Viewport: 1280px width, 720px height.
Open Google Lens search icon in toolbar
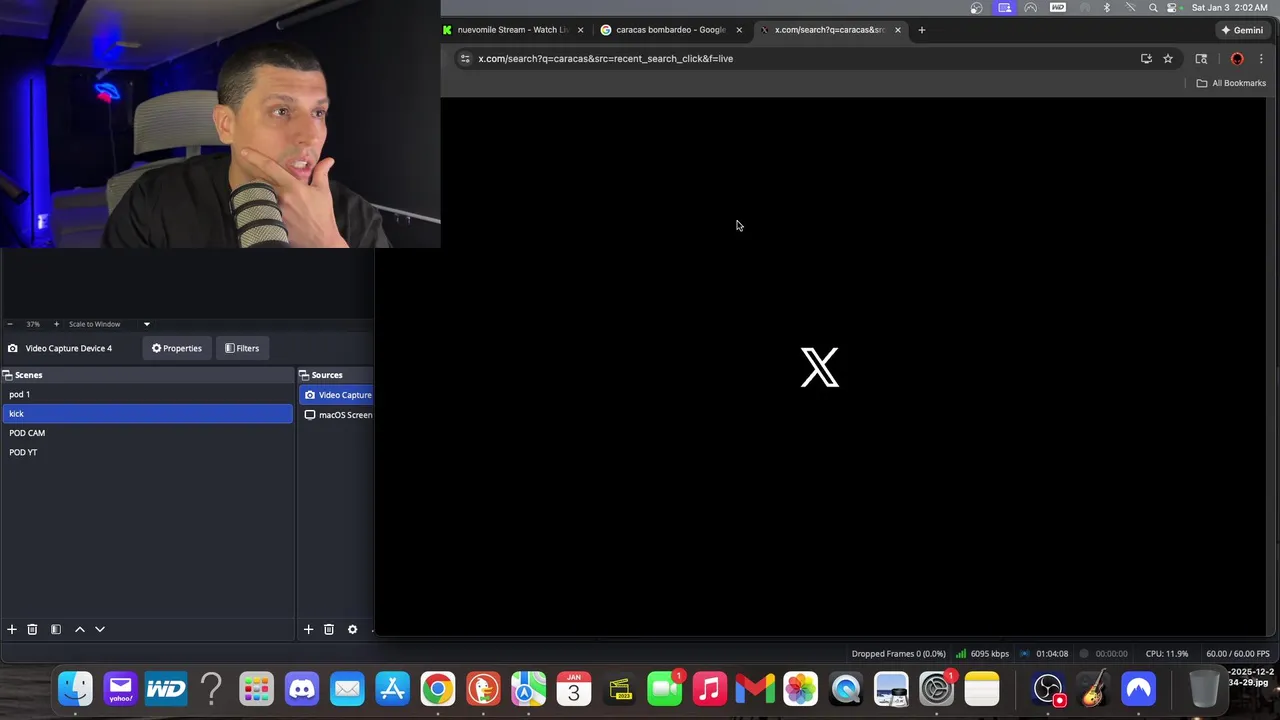click(1201, 59)
